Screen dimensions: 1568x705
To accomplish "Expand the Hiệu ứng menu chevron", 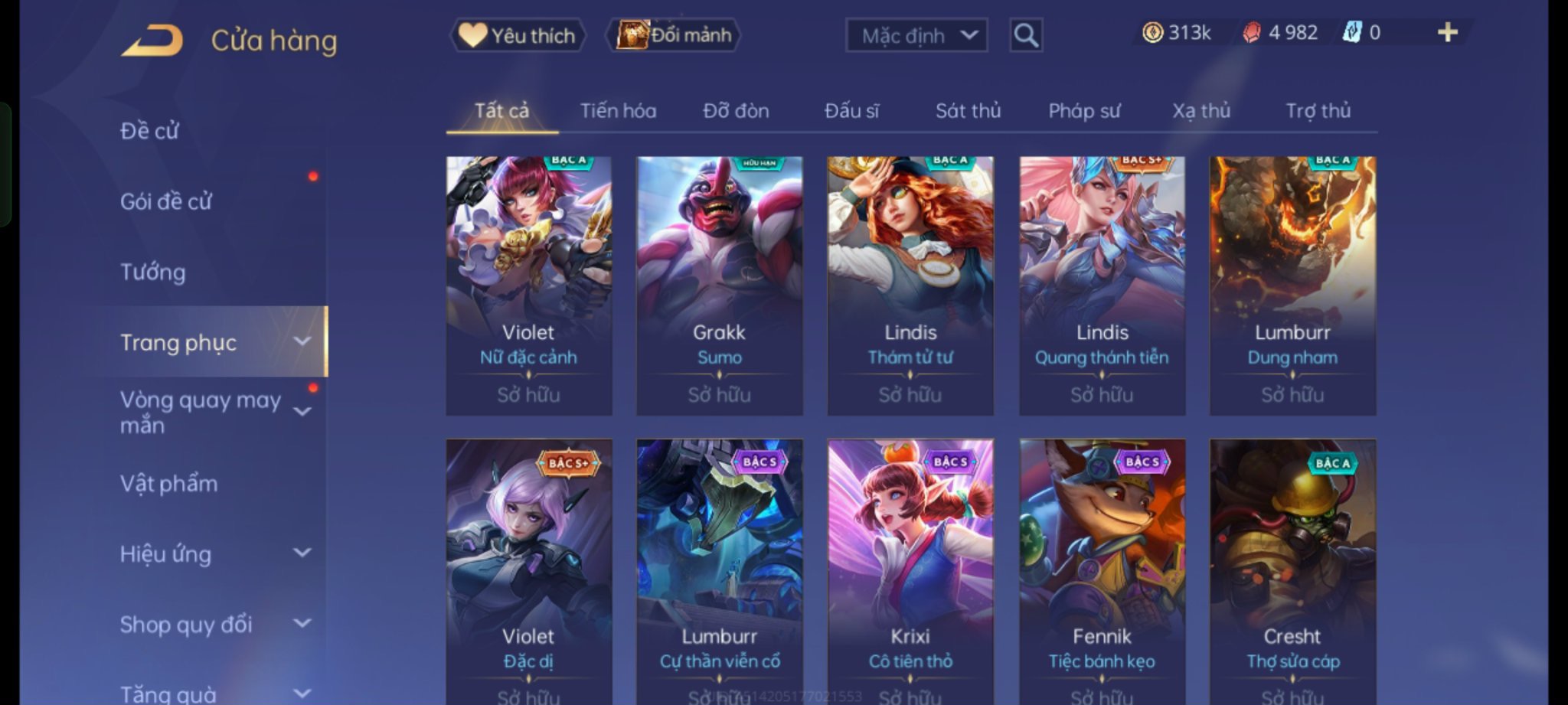I will pos(302,552).
